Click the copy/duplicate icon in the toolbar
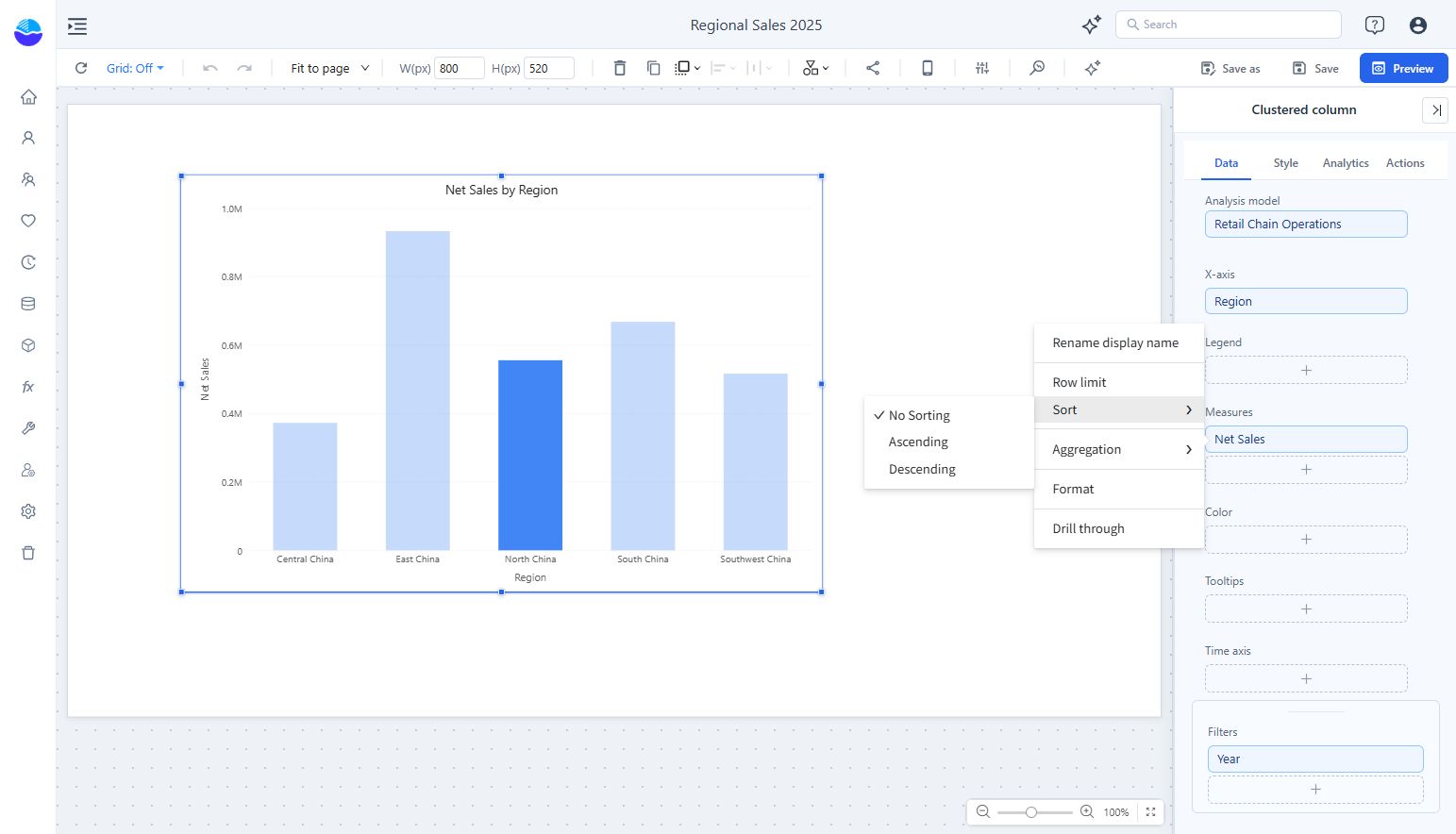The width and height of the screenshot is (1456, 834). click(x=653, y=68)
